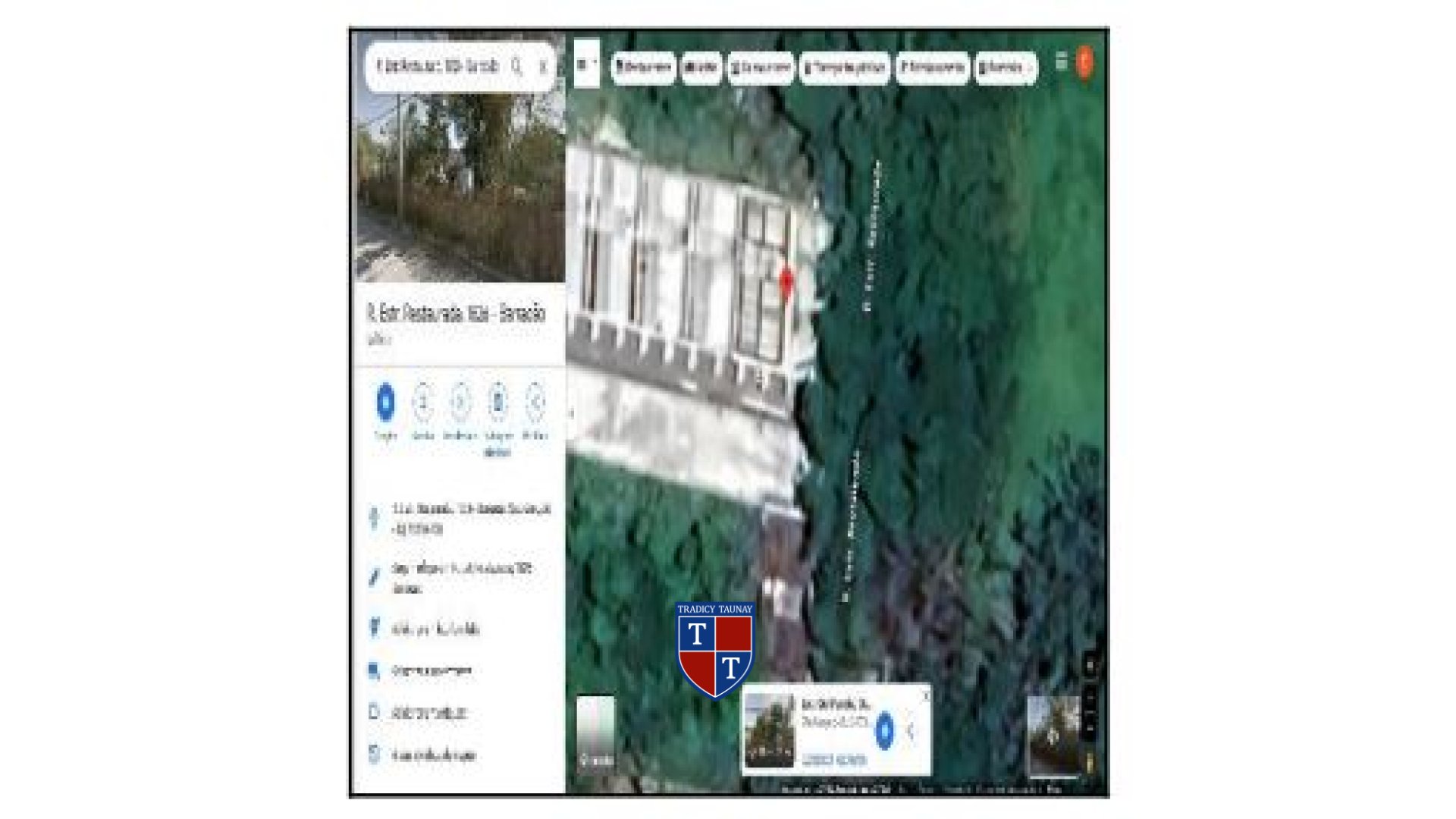This screenshot has height=819, width=1456.
Task: Click the address row with pin icon
Action: click(460, 519)
